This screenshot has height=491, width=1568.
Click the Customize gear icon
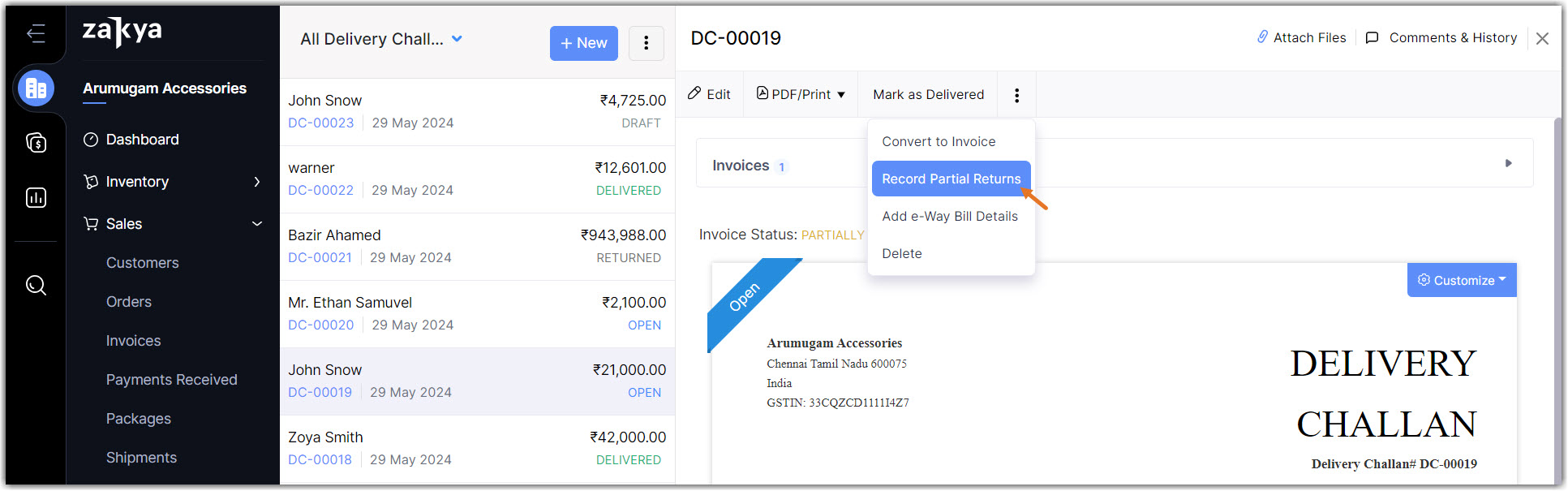click(1424, 280)
